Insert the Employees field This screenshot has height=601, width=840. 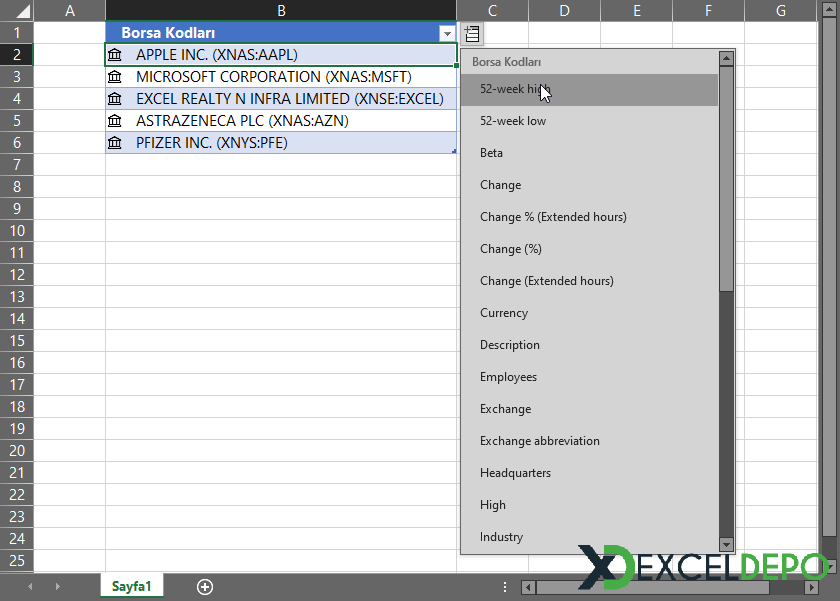[589, 377]
